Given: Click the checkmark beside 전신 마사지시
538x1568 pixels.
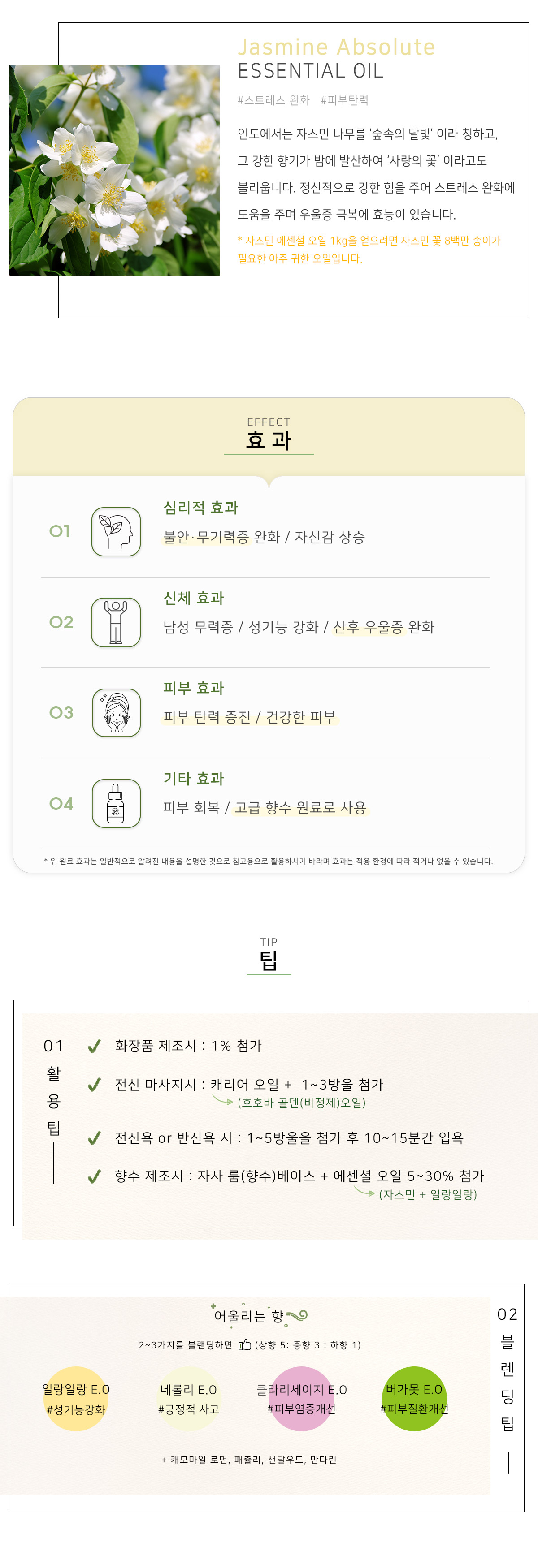Looking at the screenshot, I should point(95,1086).
